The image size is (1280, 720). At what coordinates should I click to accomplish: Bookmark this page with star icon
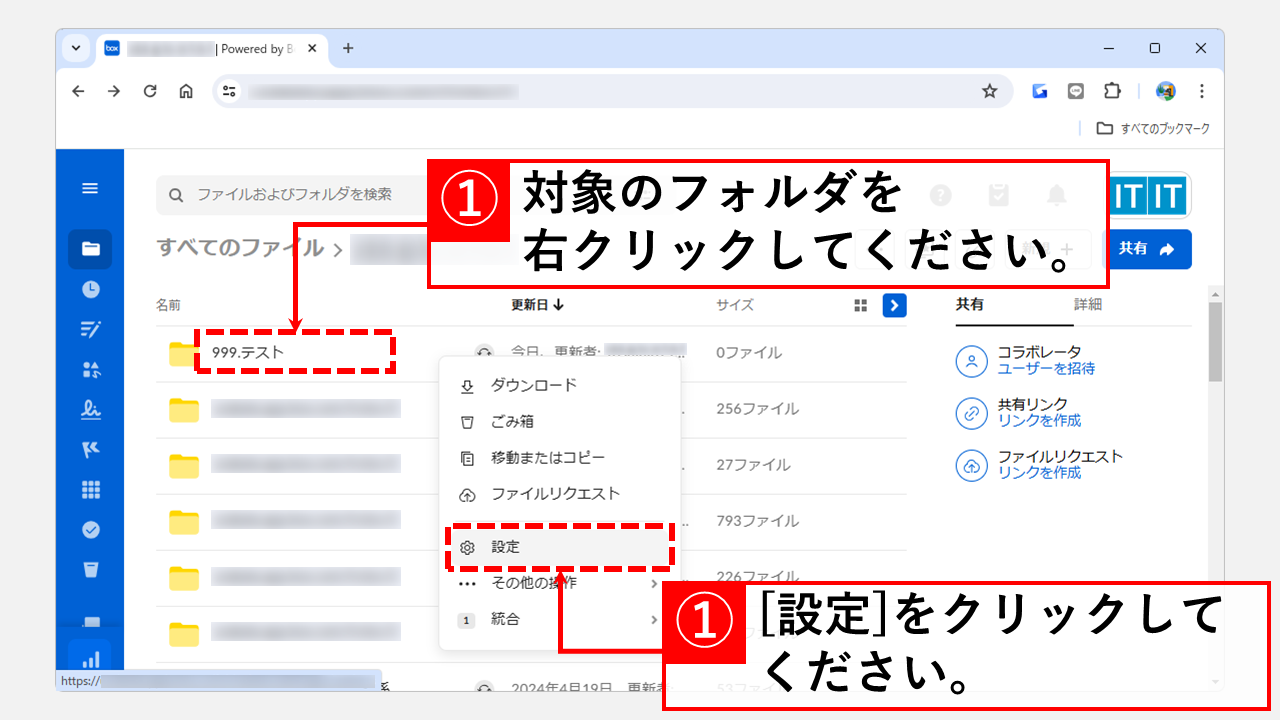coord(989,91)
